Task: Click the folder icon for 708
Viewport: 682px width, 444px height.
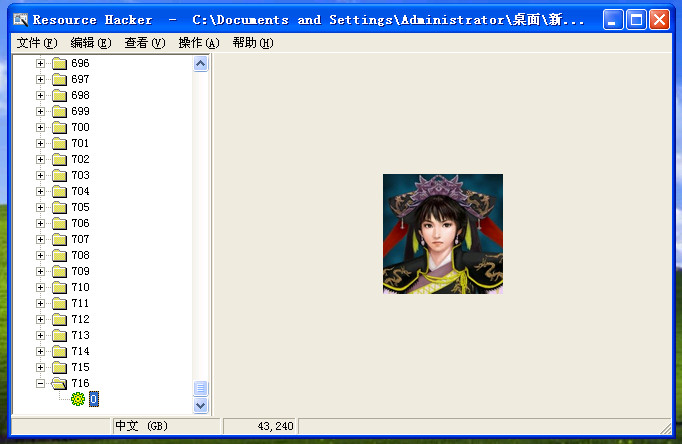Action: 60,256
